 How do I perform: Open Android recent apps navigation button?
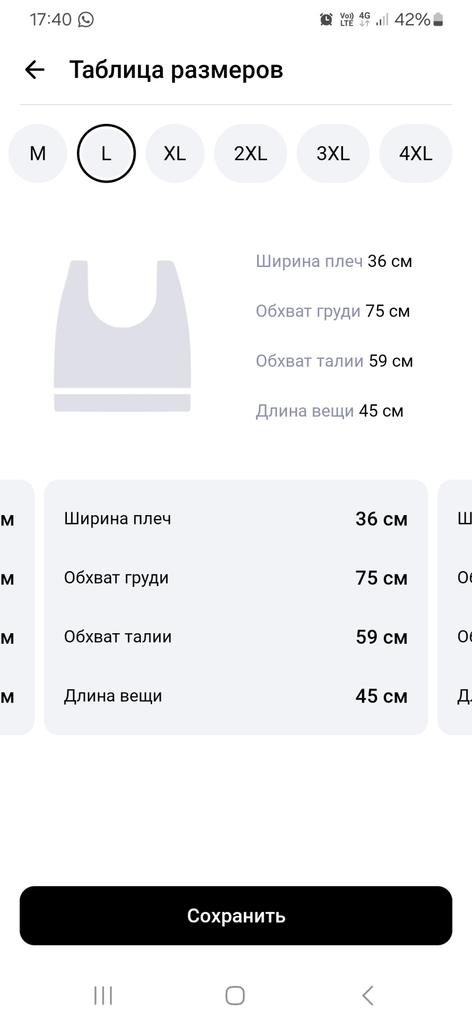tap(103, 995)
